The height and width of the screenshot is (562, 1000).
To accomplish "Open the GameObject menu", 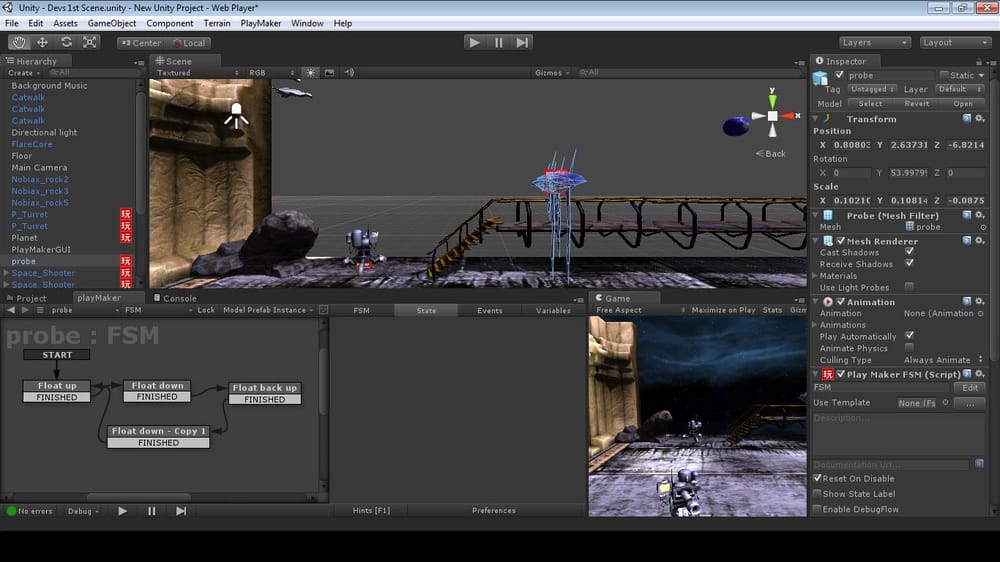I will 112,24.
